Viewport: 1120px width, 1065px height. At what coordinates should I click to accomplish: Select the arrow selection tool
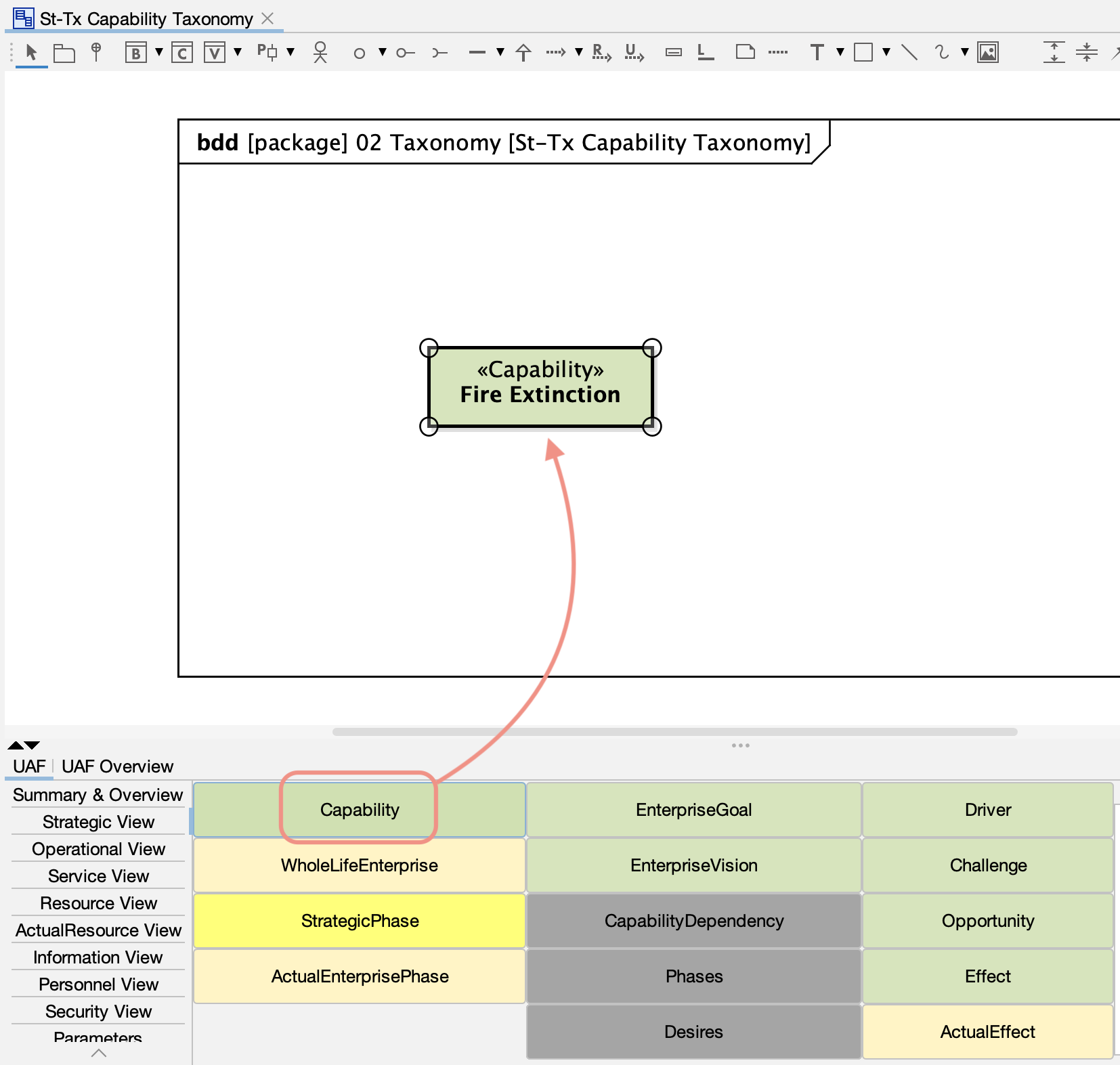(31, 52)
